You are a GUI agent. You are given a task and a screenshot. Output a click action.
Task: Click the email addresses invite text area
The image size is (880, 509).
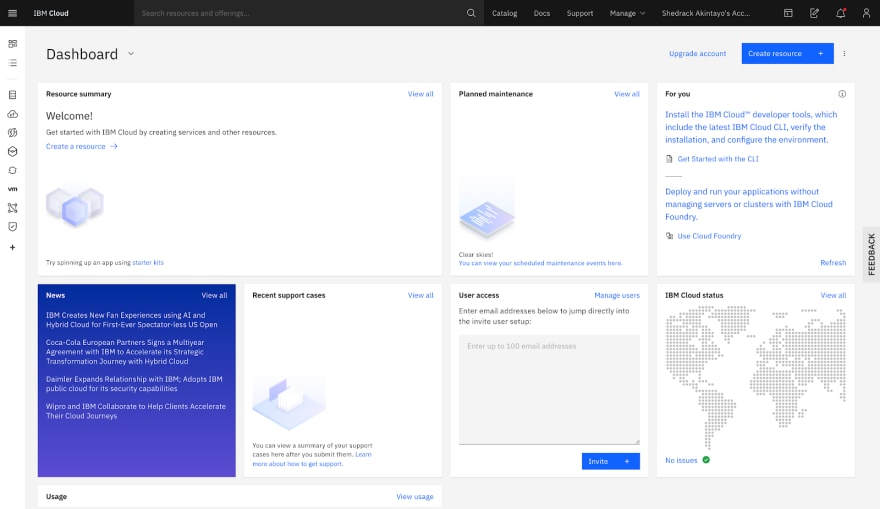point(549,389)
